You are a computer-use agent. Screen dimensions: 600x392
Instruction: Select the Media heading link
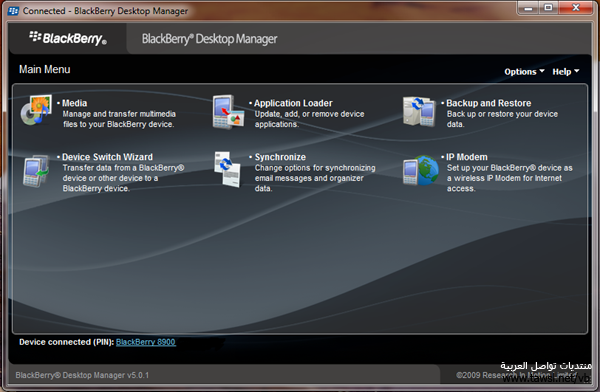pyautogui.click(x=75, y=103)
